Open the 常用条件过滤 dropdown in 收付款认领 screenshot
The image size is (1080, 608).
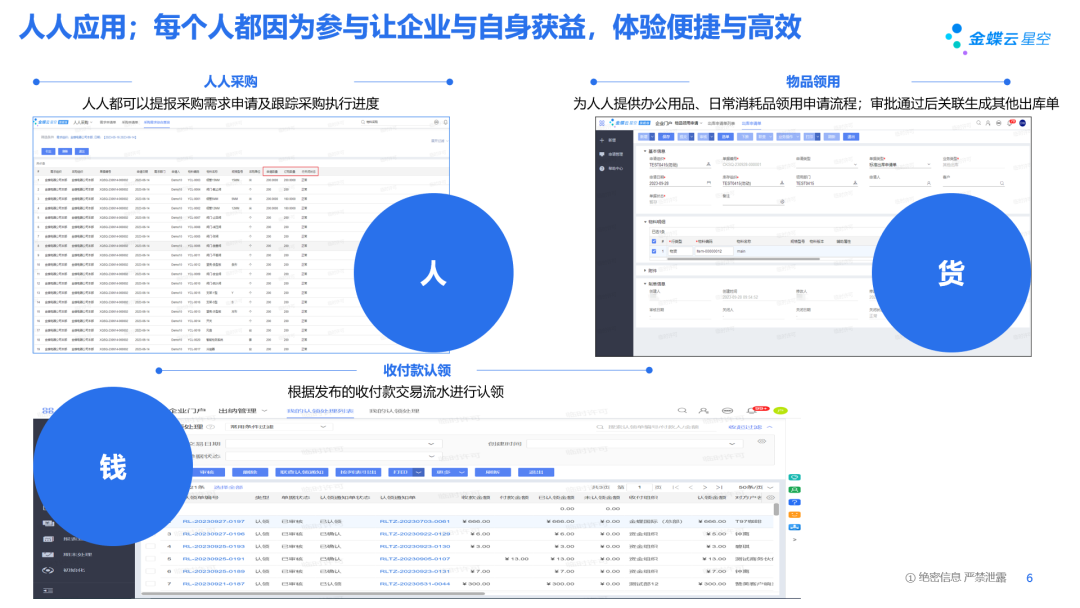click(279, 427)
